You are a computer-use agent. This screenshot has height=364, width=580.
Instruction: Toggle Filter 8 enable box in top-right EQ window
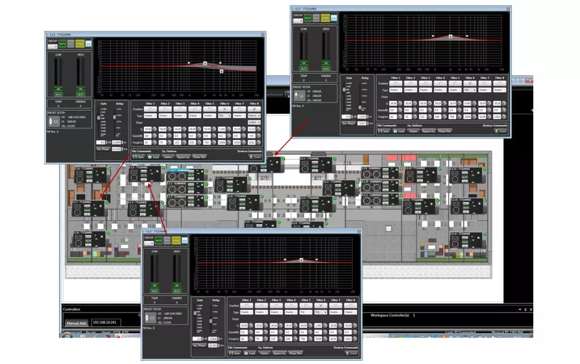click(499, 84)
